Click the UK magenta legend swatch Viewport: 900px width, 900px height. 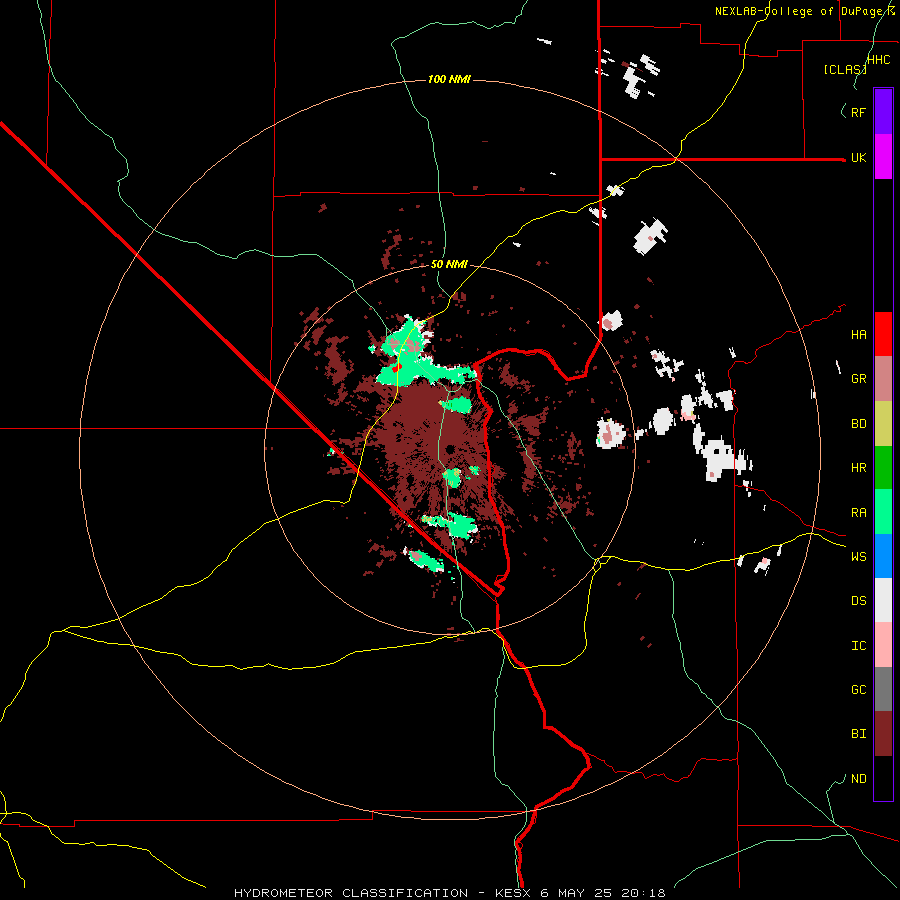[x=883, y=157]
